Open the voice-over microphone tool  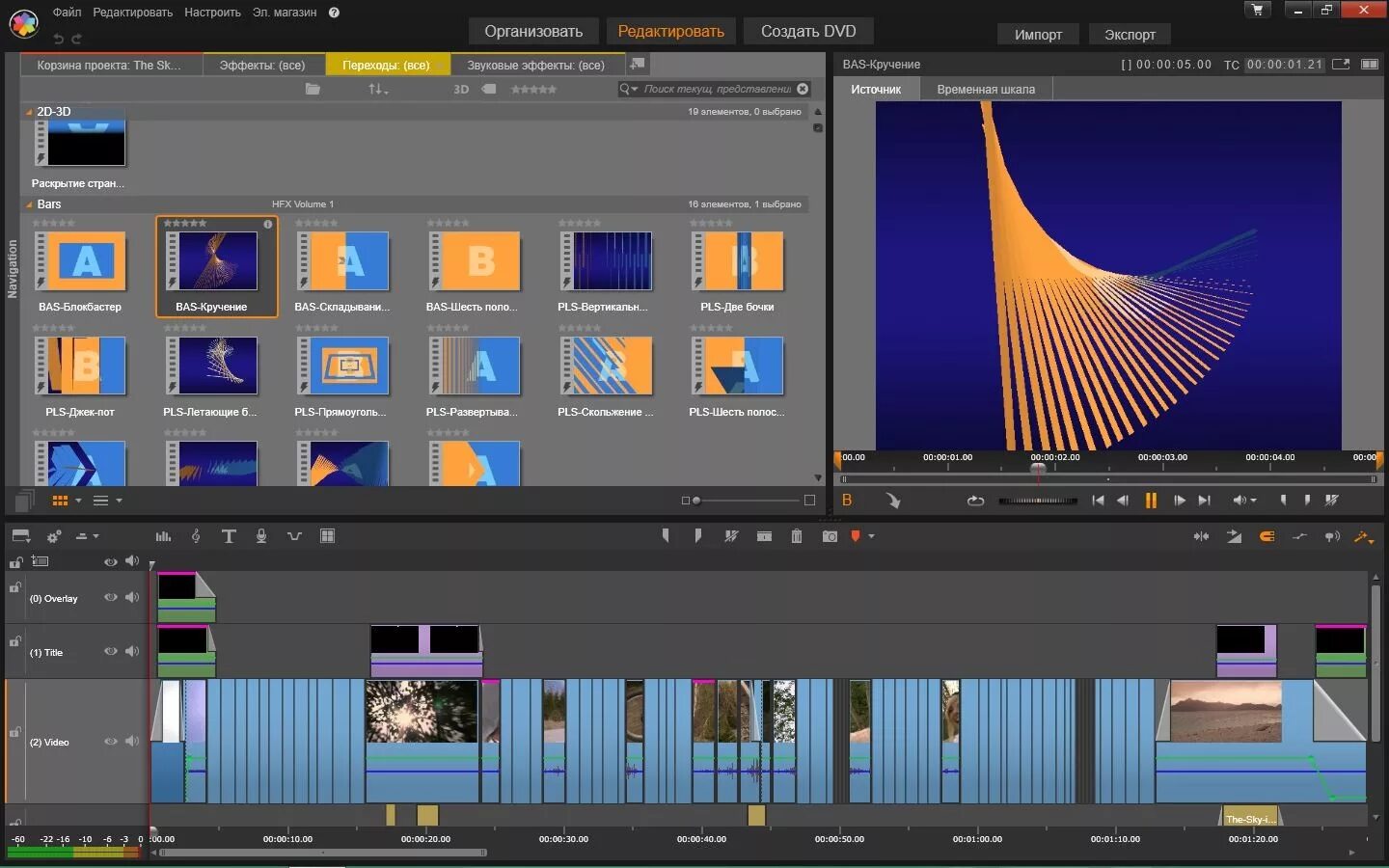(261, 536)
